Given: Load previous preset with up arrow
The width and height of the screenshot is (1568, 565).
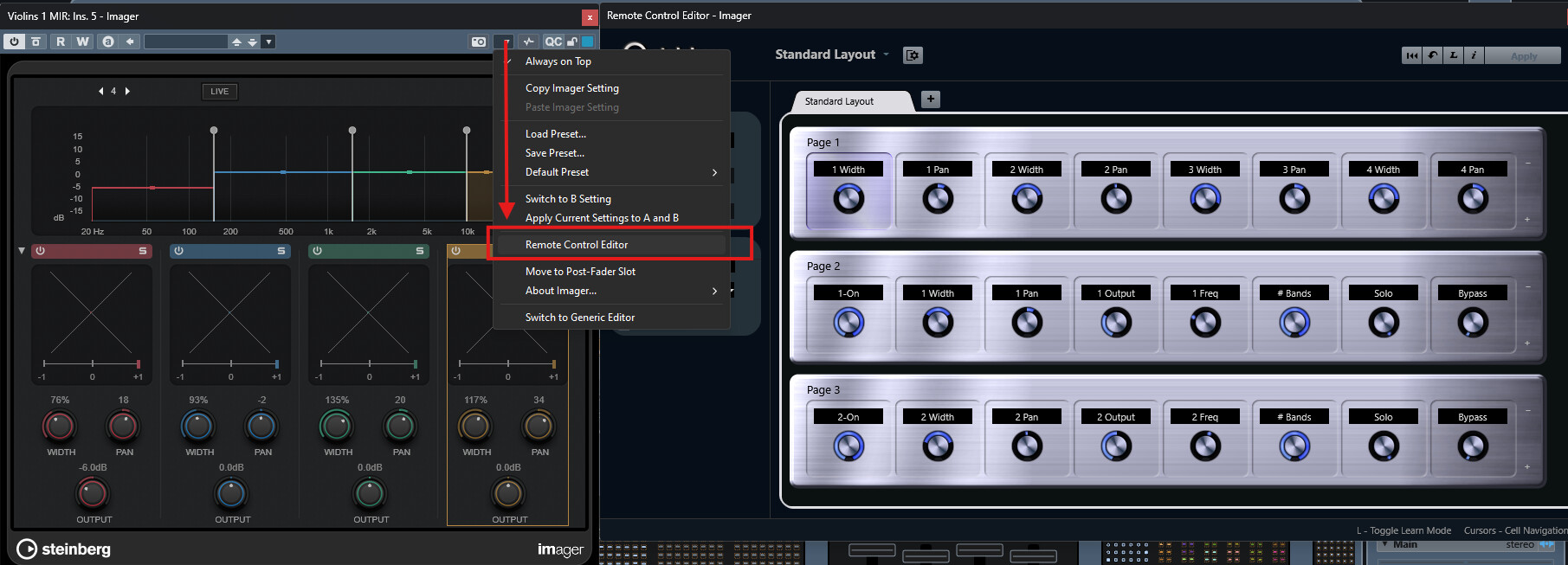Looking at the screenshot, I should [x=236, y=42].
